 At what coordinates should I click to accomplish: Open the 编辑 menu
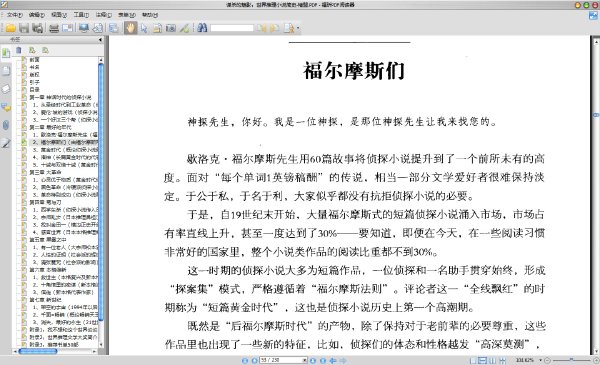[37, 15]
